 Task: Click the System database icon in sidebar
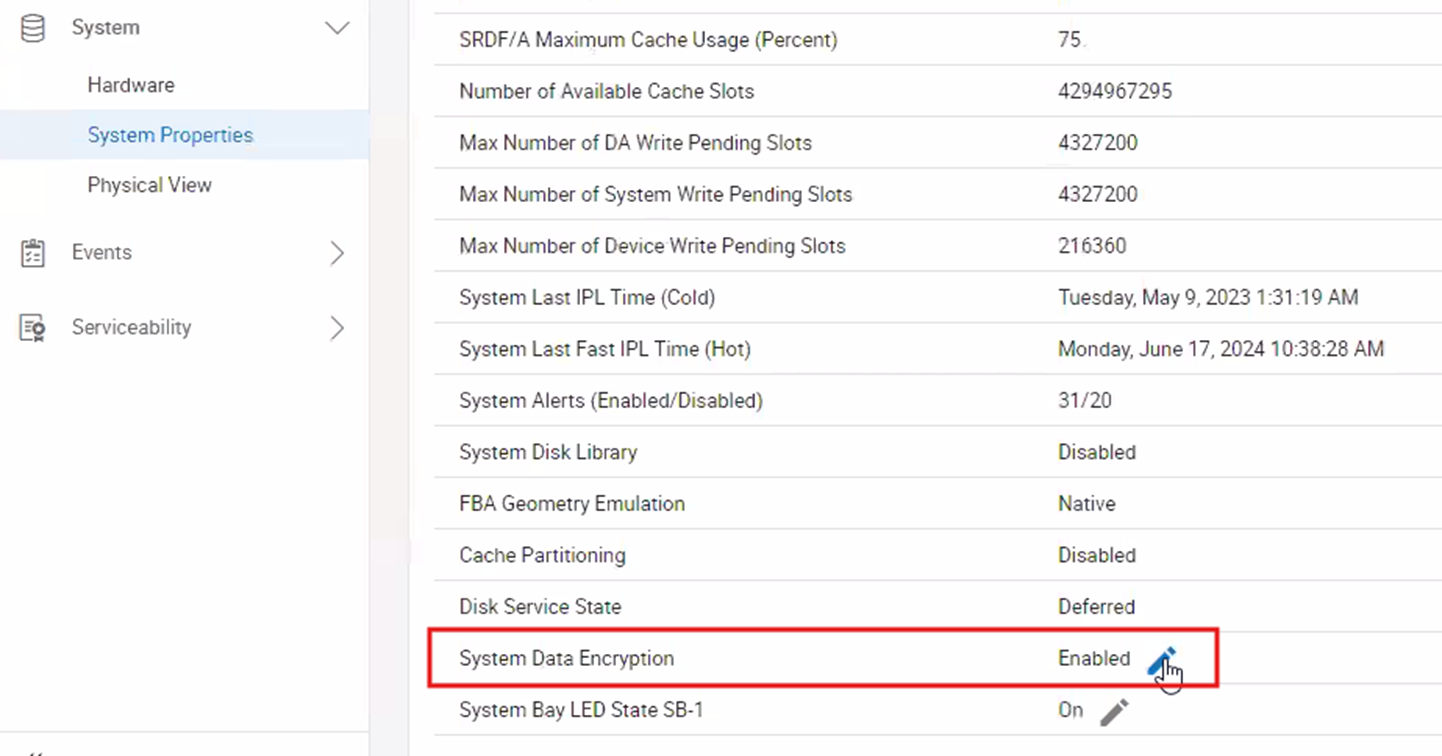tap(33, 28)
